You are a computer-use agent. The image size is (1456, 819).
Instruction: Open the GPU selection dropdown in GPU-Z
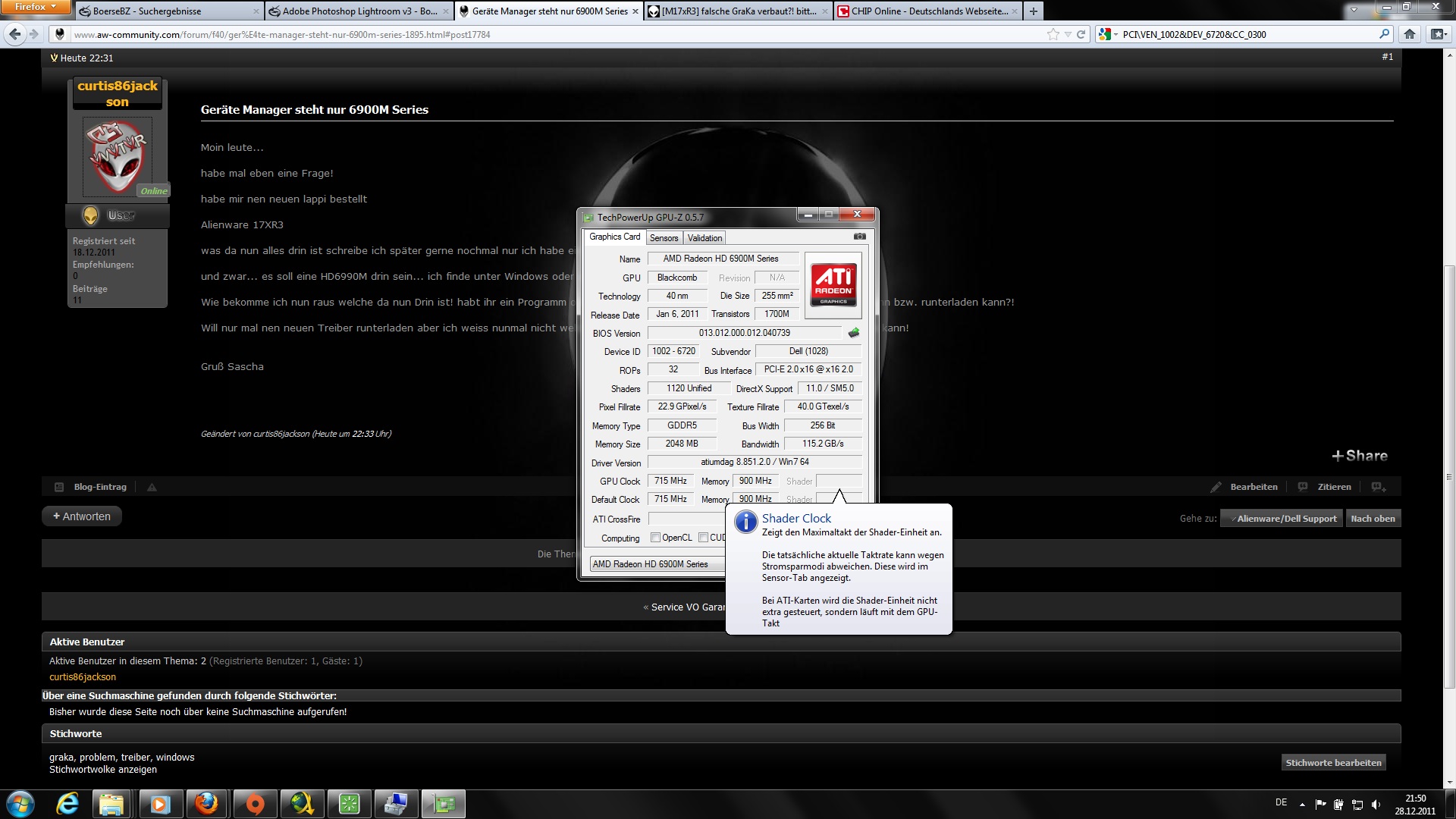click(657, 564)
